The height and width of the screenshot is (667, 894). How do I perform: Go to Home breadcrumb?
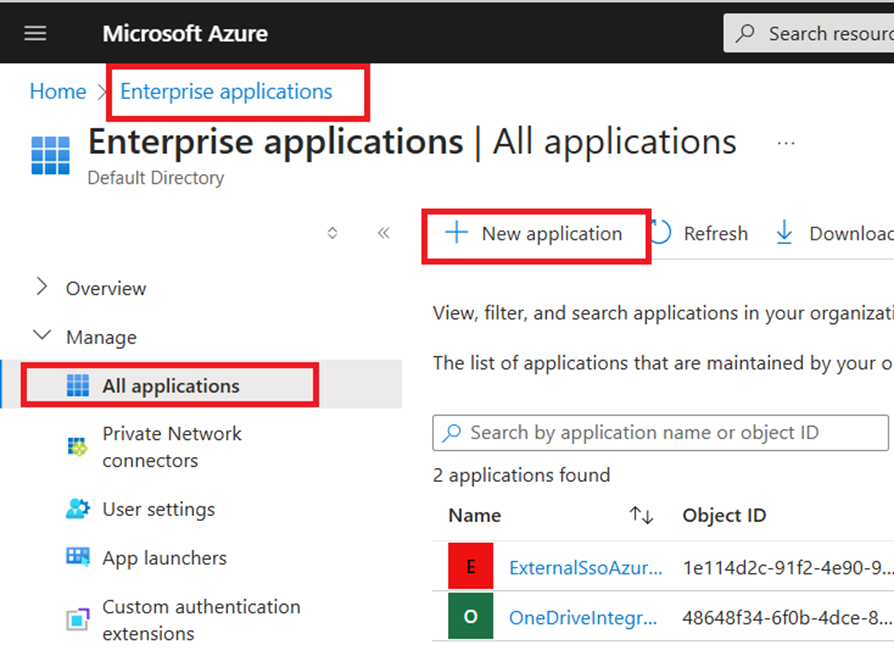pyautogui.click(x=58, y=91)
